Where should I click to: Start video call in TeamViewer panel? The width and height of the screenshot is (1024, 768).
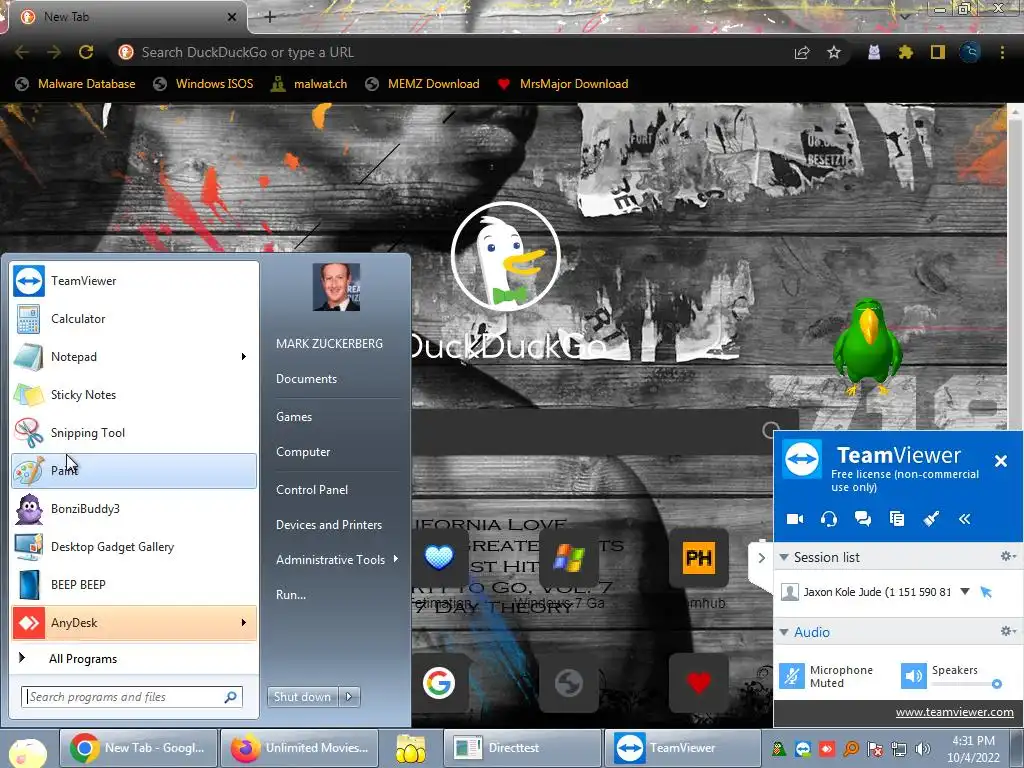pyautogui.click(x=795, y=519)
